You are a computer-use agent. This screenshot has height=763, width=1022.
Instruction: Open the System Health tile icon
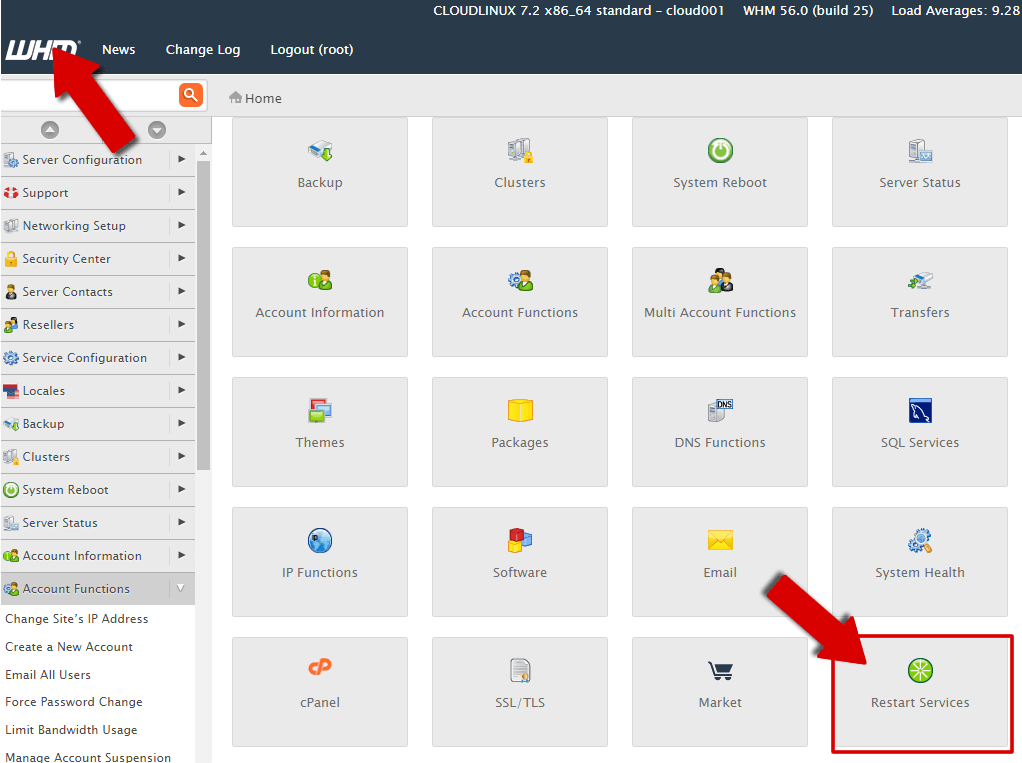[920, 541]
